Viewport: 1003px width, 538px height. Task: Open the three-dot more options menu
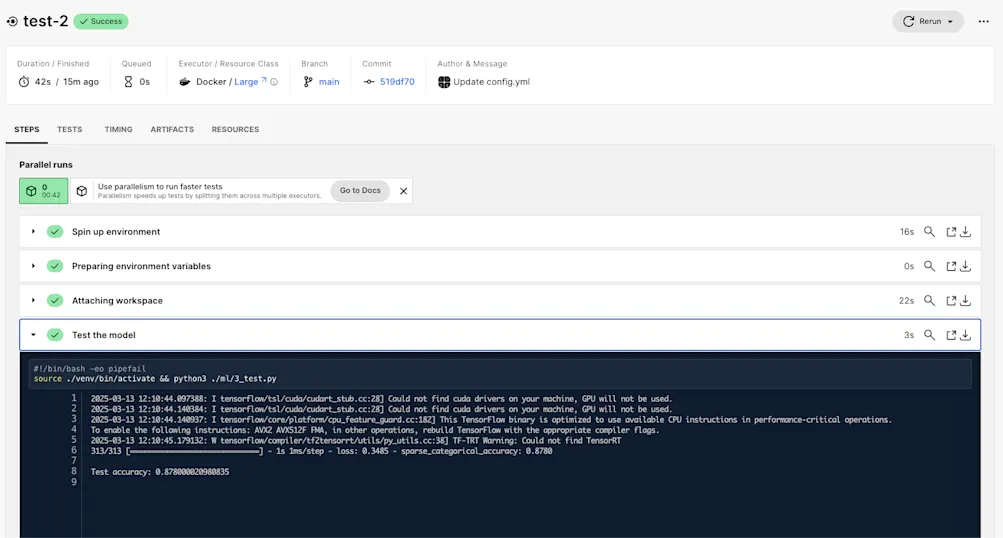[984, 21]
